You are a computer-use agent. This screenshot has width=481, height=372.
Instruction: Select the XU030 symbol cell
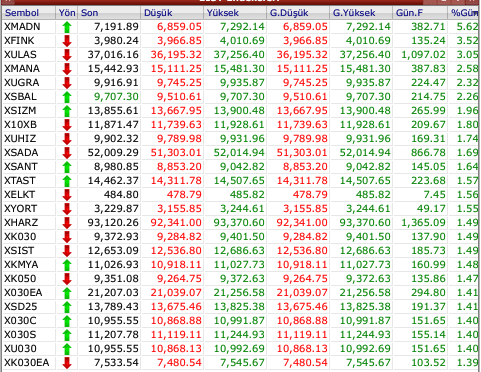pyautogui.click(x=29, y=349)
